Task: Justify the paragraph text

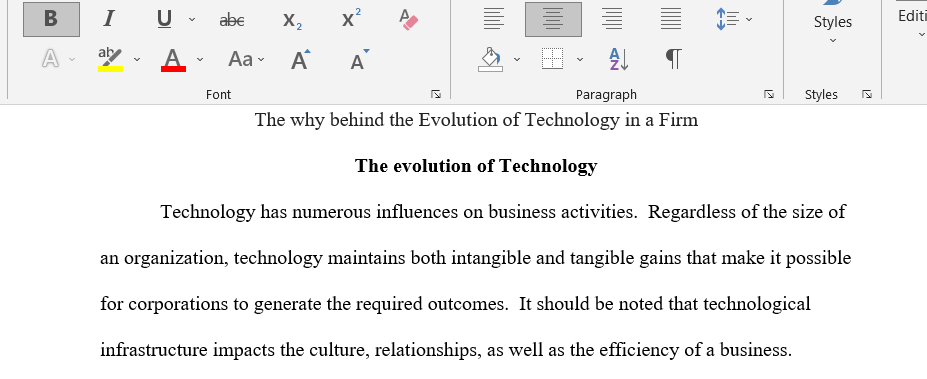Action: pyautogui.click(x=671, y=20)
